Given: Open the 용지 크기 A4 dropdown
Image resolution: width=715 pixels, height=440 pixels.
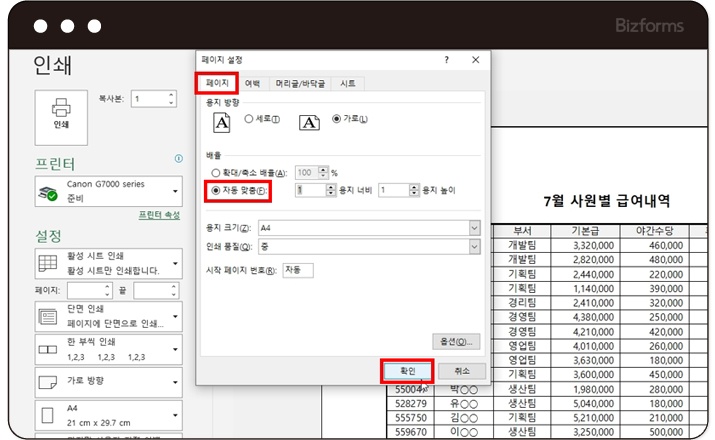Looking at the screenshot, I should tap(474, 228).
